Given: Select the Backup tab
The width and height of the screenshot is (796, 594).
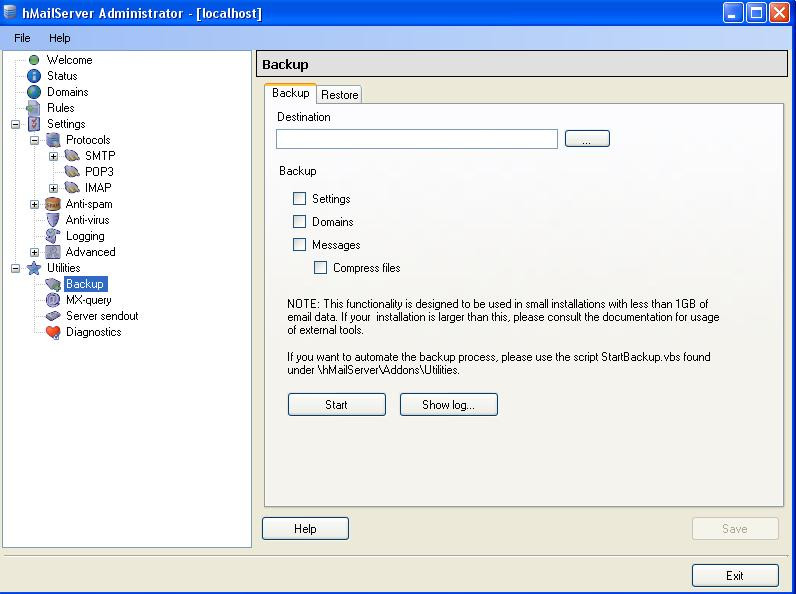Looking at the screenshot, I should pos(290,93).
